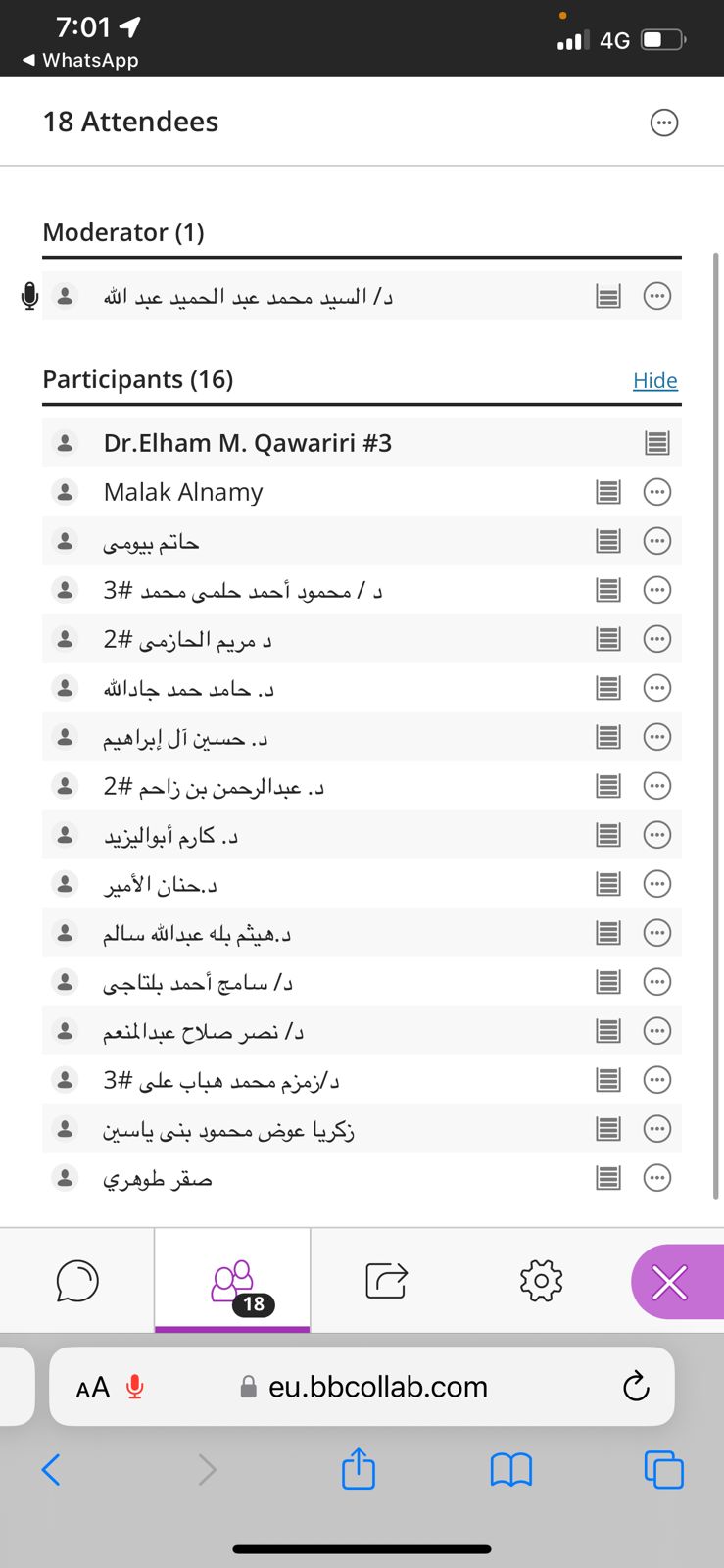The width and height of the screenshot is (724, 1568).
Task: Open the My Settings gear icon
Action: (x=541, y=1280)
